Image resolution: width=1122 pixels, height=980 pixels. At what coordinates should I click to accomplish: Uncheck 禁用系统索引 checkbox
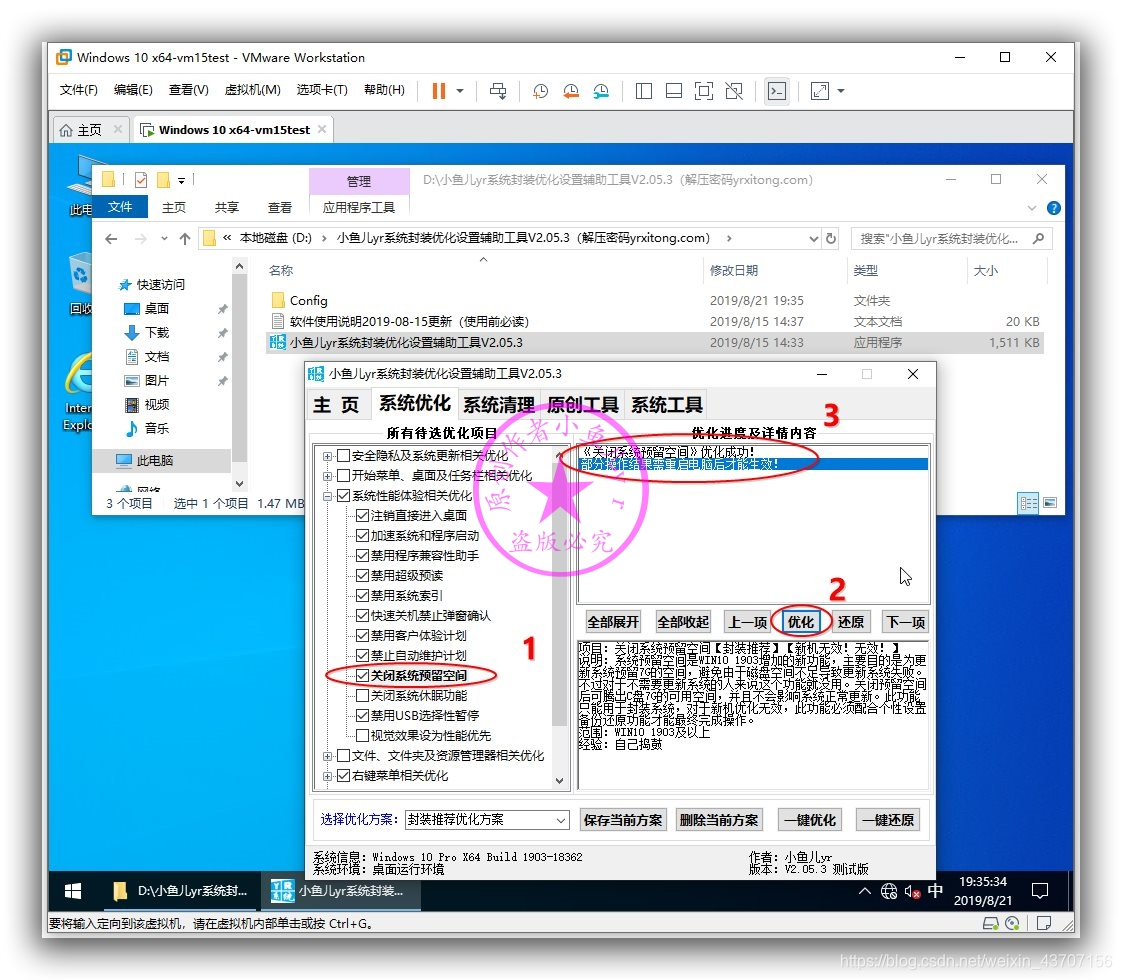tap(363, 596)
